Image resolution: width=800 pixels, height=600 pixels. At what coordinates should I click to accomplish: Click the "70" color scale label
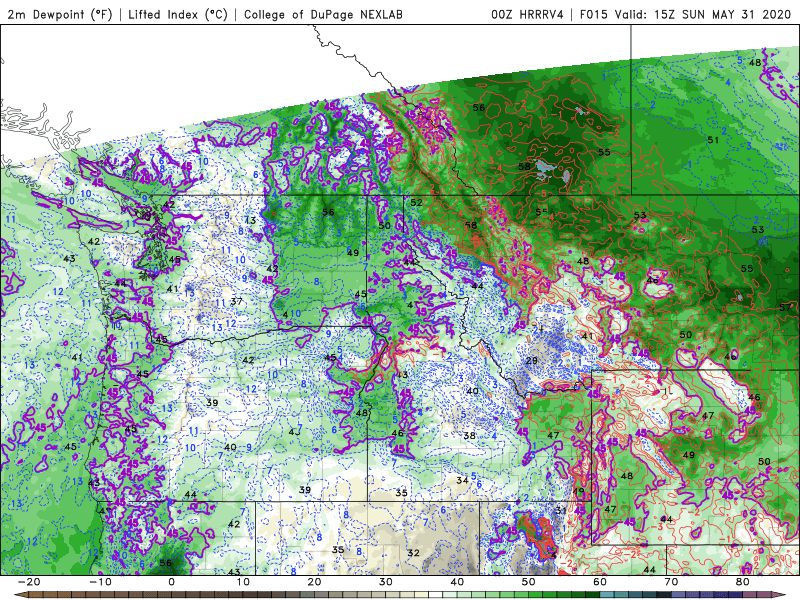pyautogui.click(x=671, y=582)
